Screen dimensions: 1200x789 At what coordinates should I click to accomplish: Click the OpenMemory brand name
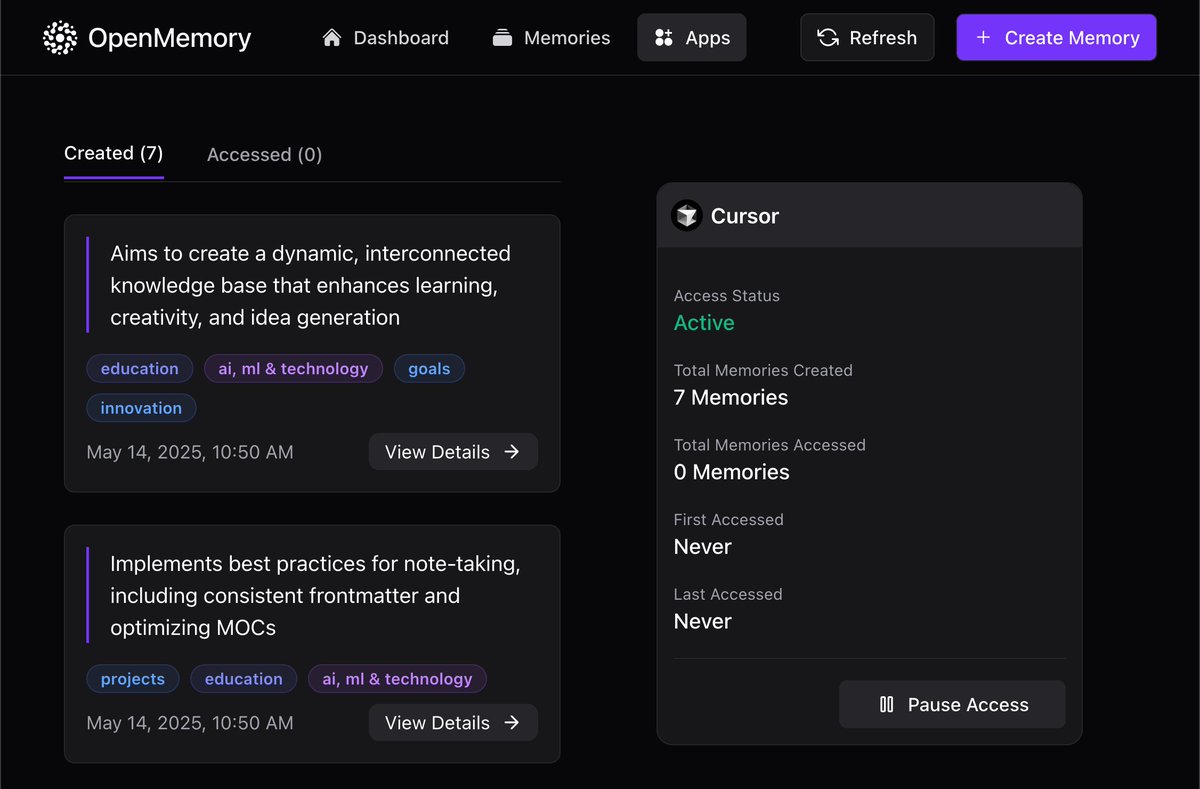click(170, 38)
